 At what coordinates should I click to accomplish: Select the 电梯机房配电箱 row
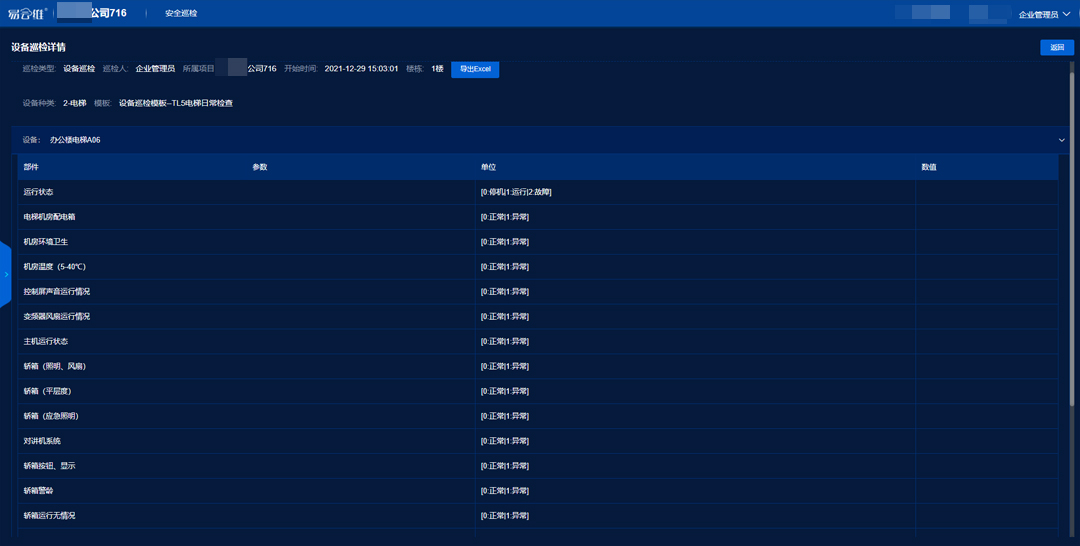tap(49, 217)
